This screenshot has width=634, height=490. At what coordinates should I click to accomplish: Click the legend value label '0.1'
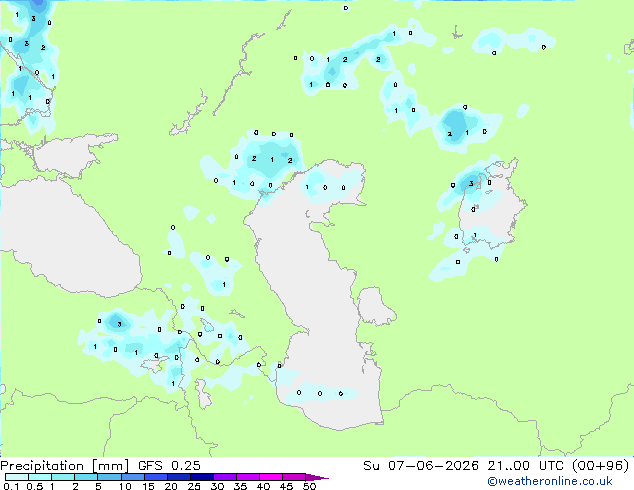11,486
